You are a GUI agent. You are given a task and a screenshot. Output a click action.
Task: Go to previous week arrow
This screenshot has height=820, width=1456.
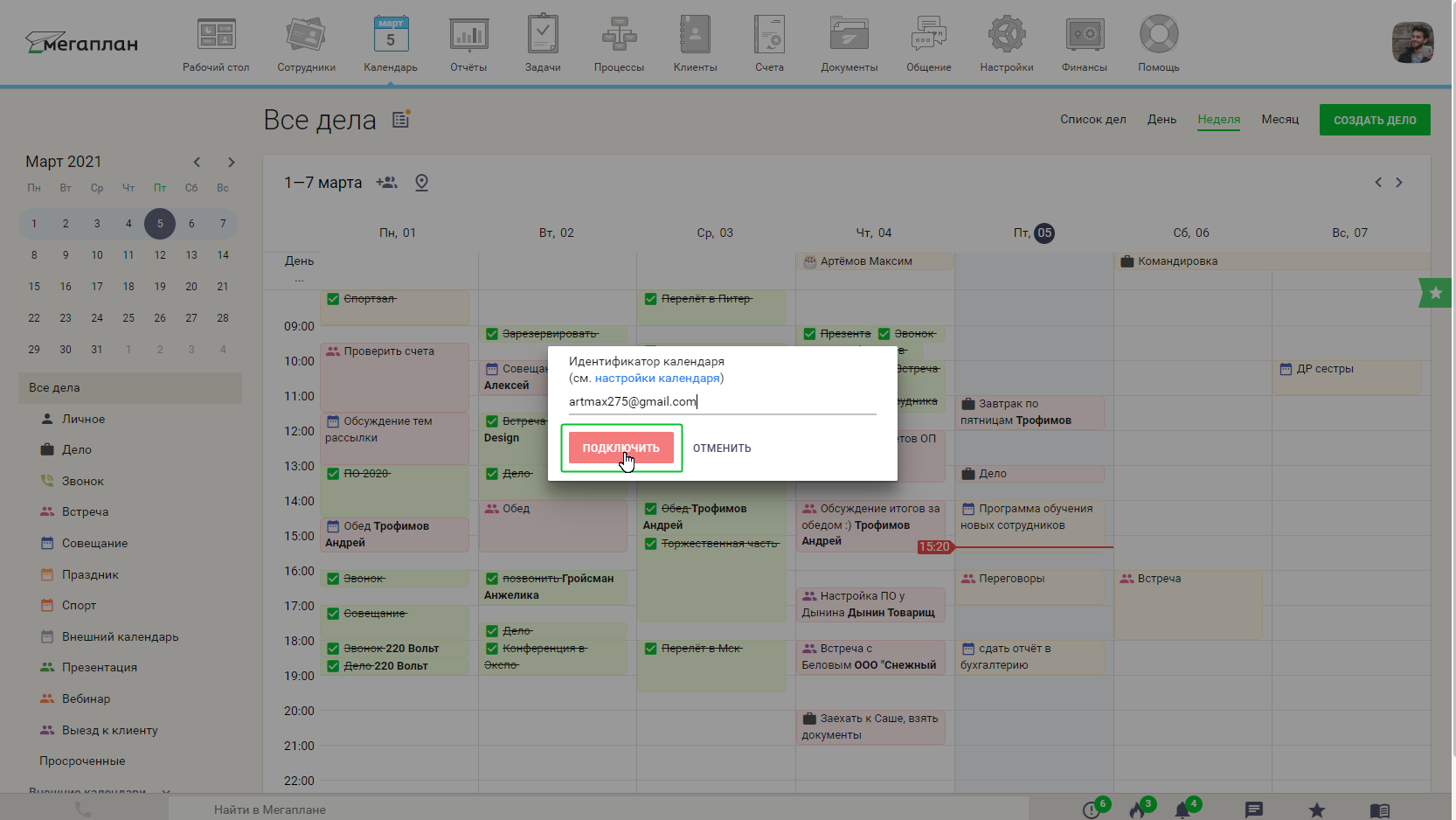[1378, 183]
